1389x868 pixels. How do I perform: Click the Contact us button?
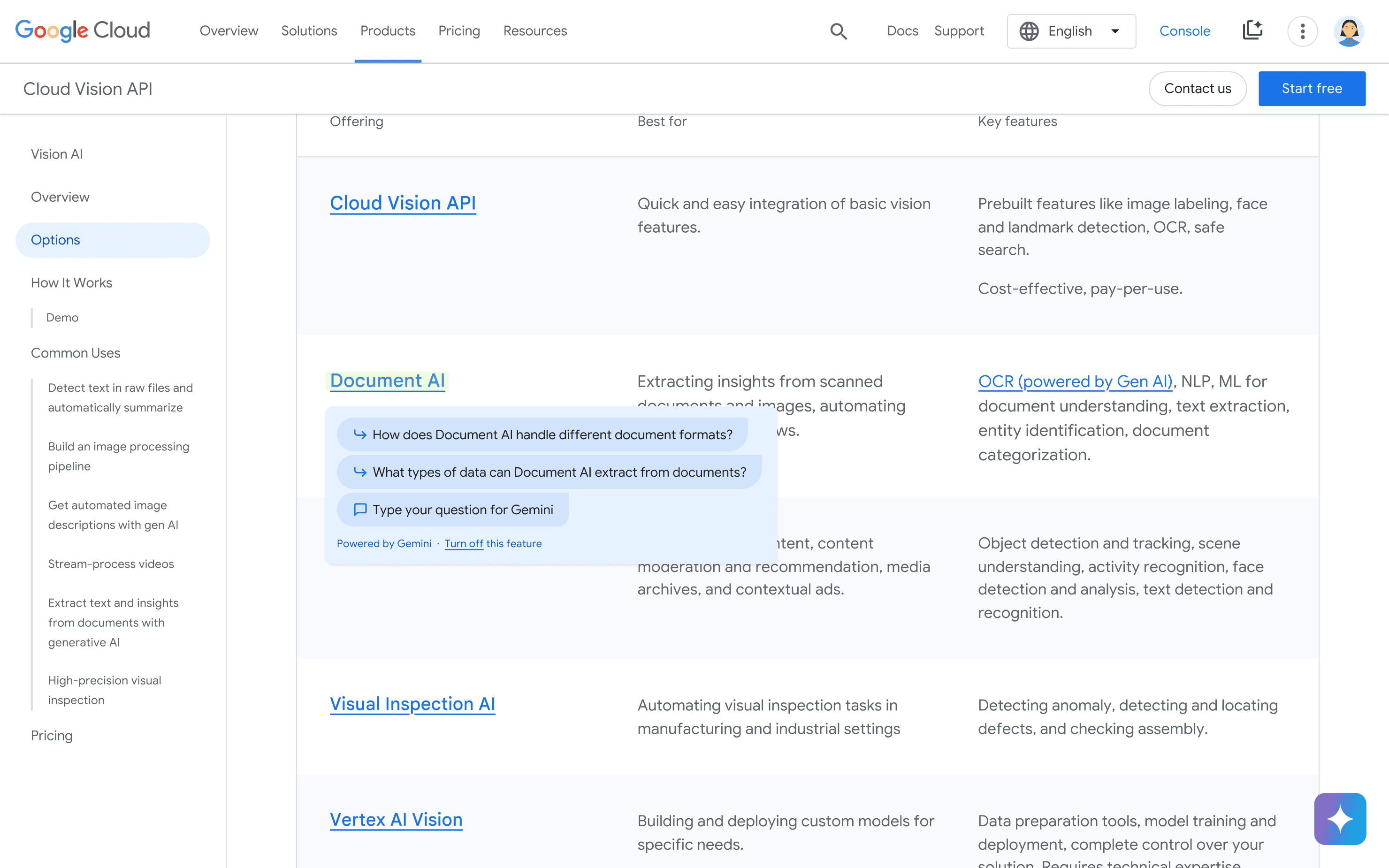point(1197,88)
